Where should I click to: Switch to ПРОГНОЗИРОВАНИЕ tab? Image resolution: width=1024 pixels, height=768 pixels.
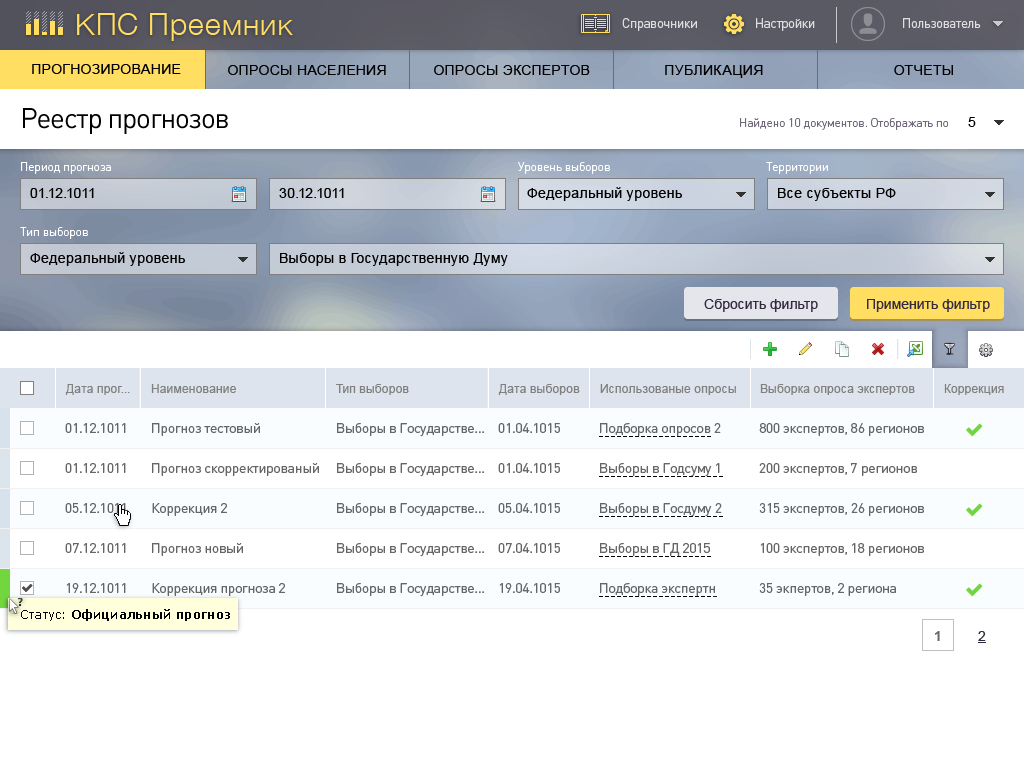(x=103, y=69)
